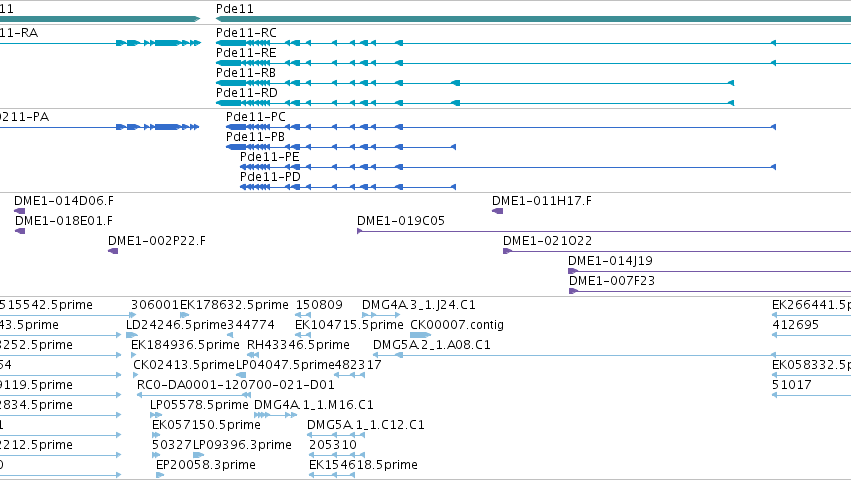The height and width of the screenshot is (480, 851).
Task: Click the EK154618.5prime EST label
Action: pos(363,466)
